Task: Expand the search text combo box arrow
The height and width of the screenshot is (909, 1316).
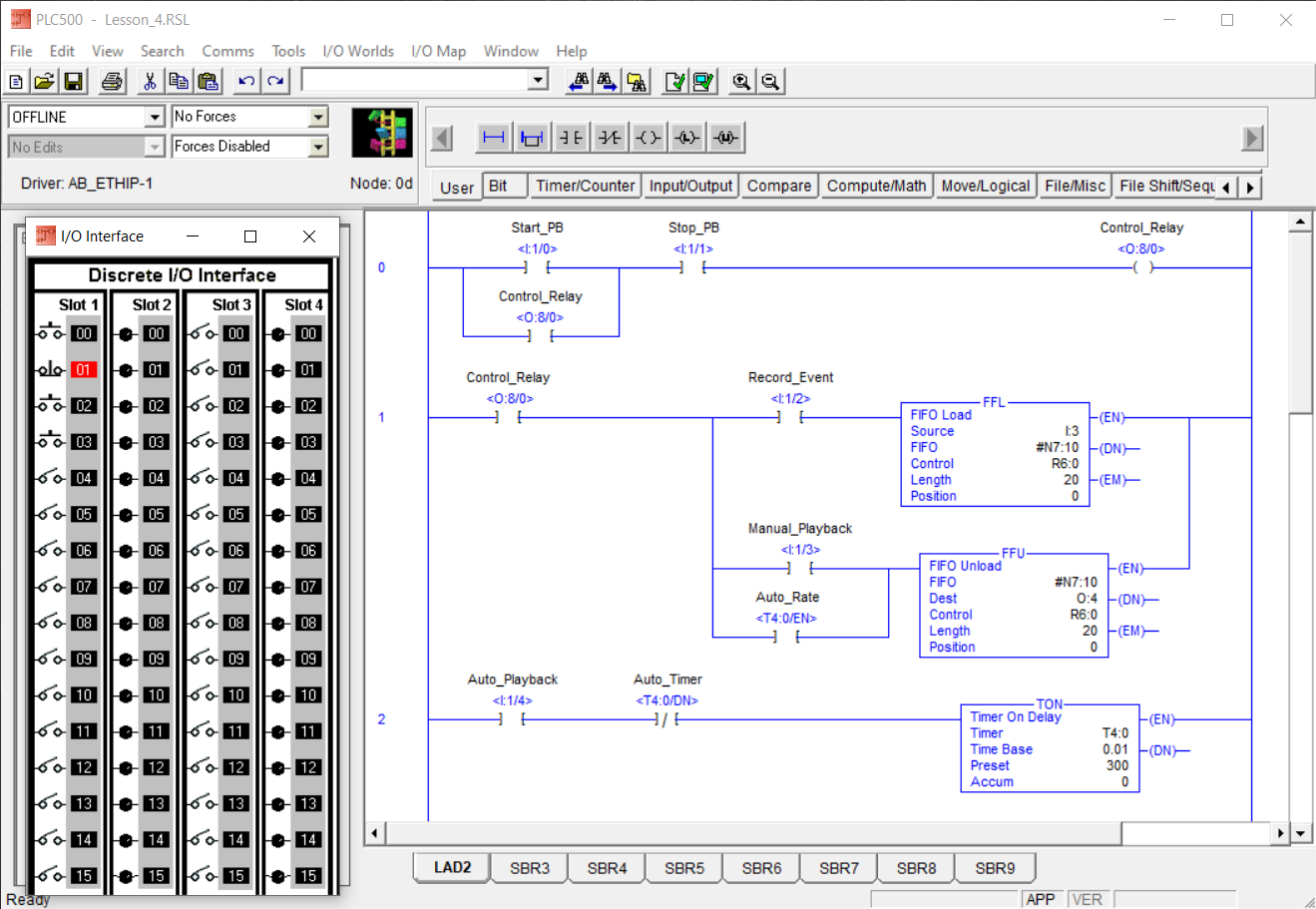Action: 539,80
